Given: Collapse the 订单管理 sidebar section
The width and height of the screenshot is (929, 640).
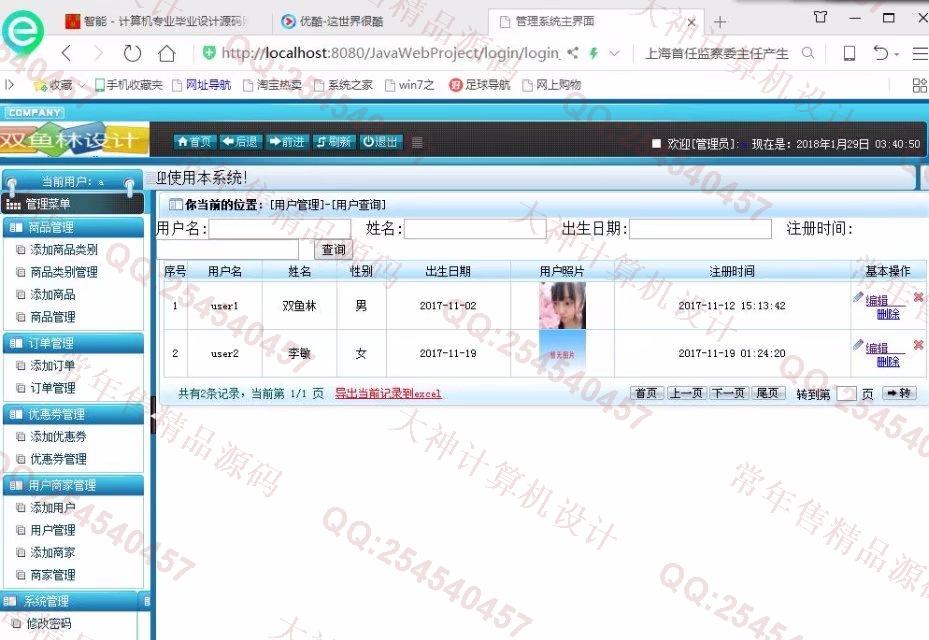Looking at the screenshot, I should pos(73,343).
